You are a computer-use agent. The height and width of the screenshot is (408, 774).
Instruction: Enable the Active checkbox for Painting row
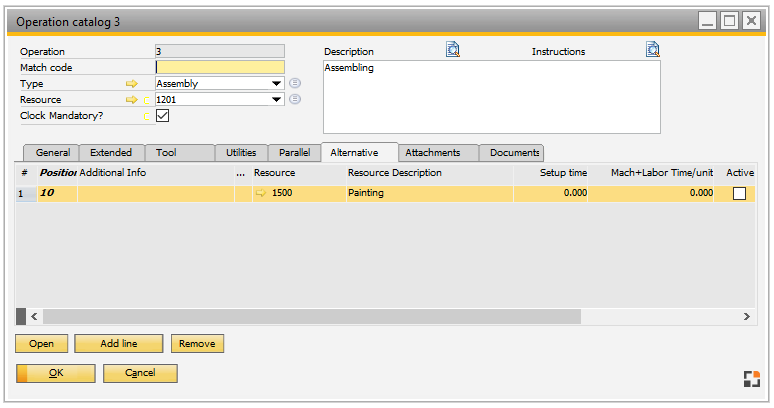tap(740, 194)
